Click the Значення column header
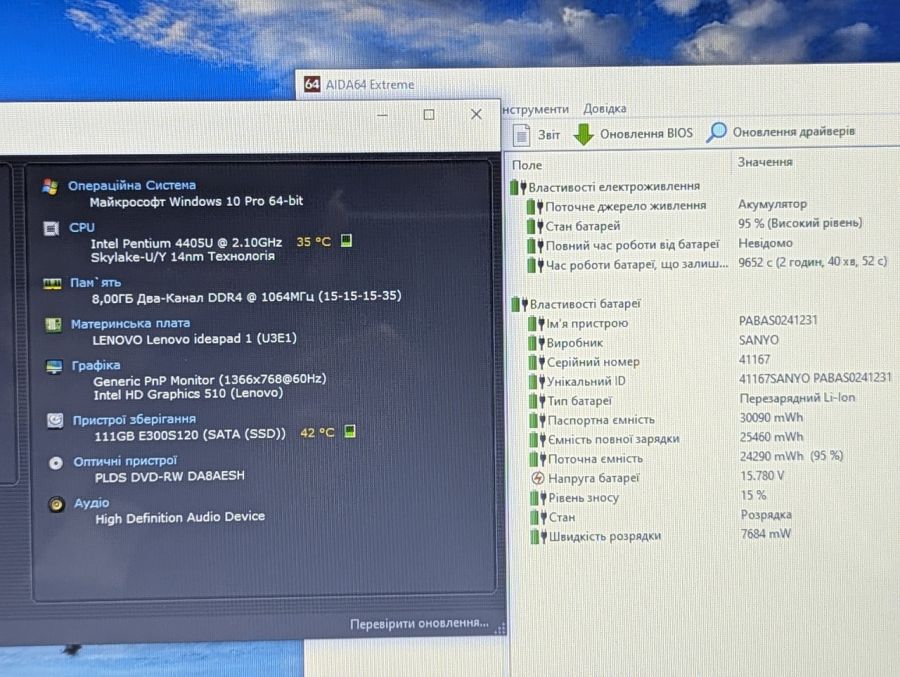The width and height of the screenshot is (900, 677). point(765,162)
